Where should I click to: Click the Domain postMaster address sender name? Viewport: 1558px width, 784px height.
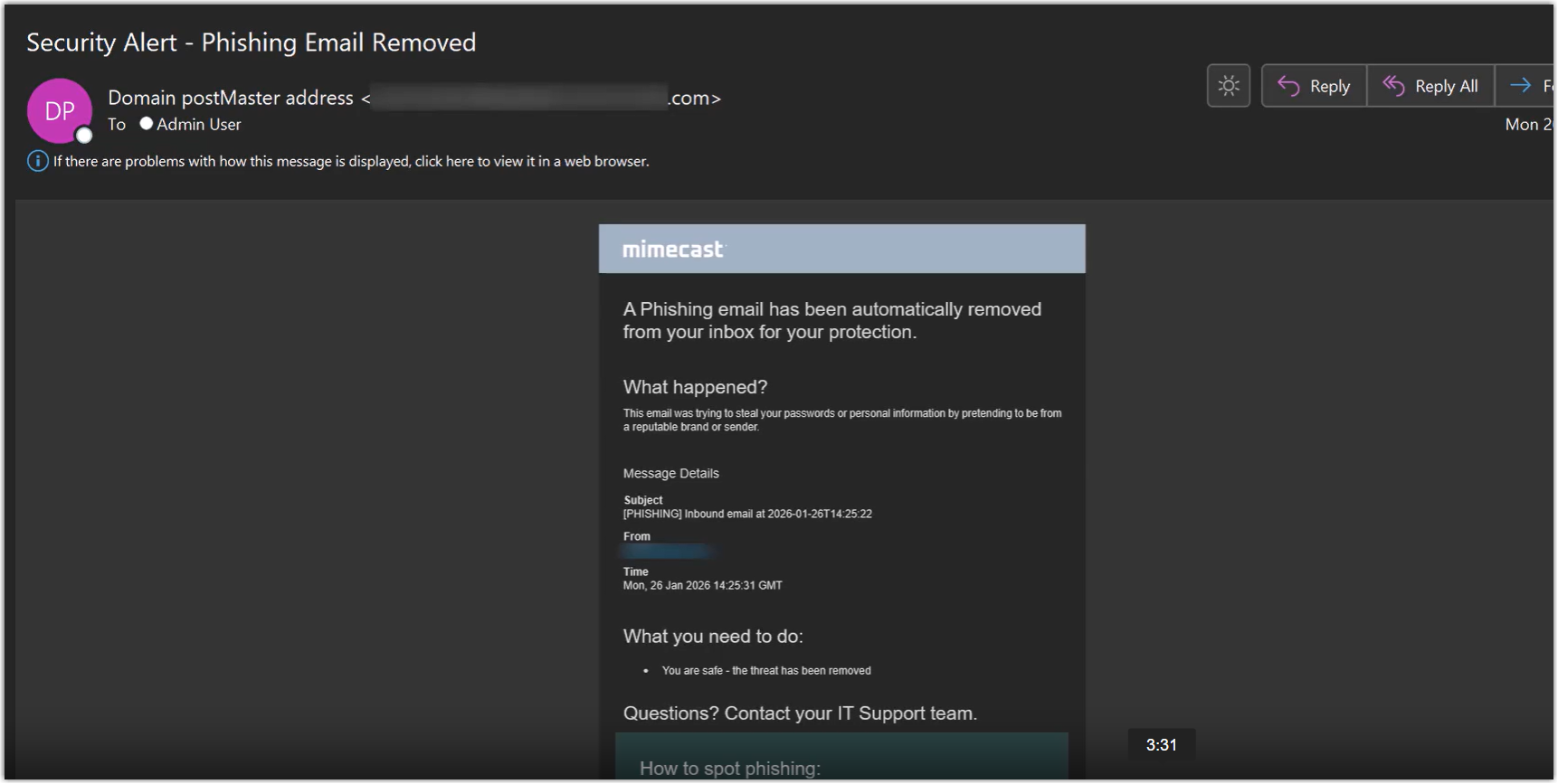click(x=231, y=98)
